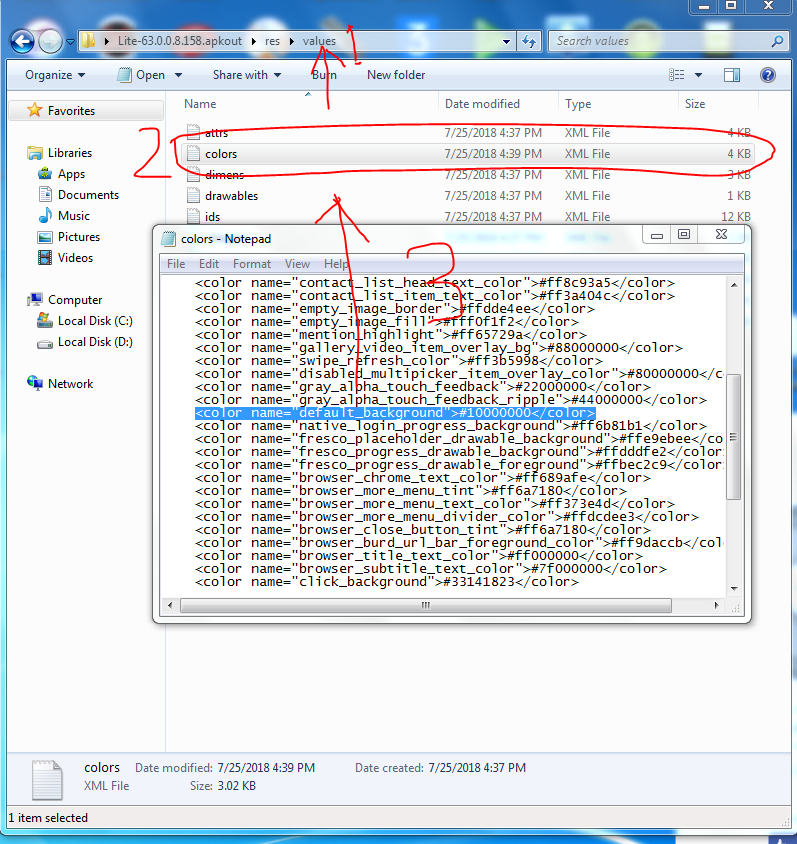The width and height of the screenshot is (797, 844).
Task: Open address bar previous locations dropdown
Action: coord(506,41)
